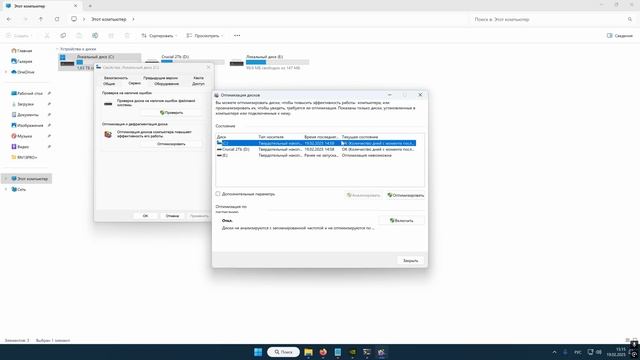Screen dimensions: 640x360
Task: Open the Просмотреть dropdown
Action: [205, 36]
